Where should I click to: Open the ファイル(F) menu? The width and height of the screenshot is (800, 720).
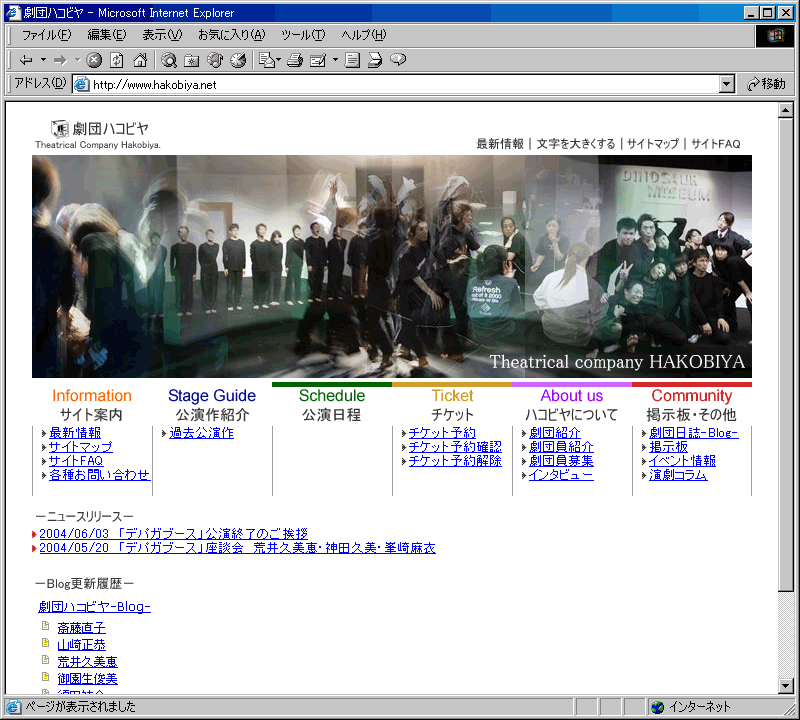pyautogui.click(x=46, y=35)
